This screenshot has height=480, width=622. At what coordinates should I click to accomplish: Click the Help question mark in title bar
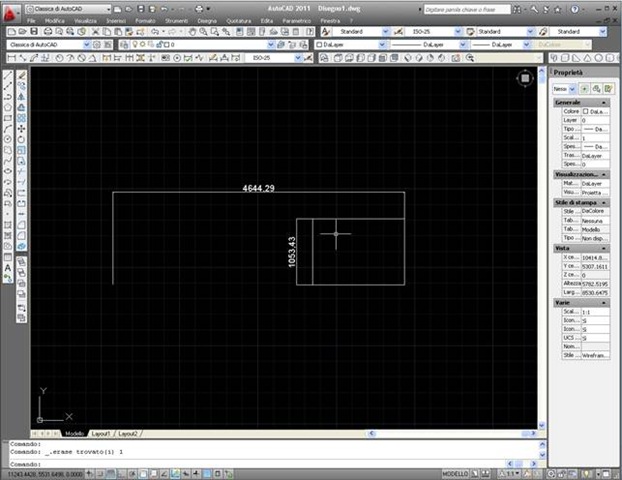pyautogui.click(x=574, y=9)
